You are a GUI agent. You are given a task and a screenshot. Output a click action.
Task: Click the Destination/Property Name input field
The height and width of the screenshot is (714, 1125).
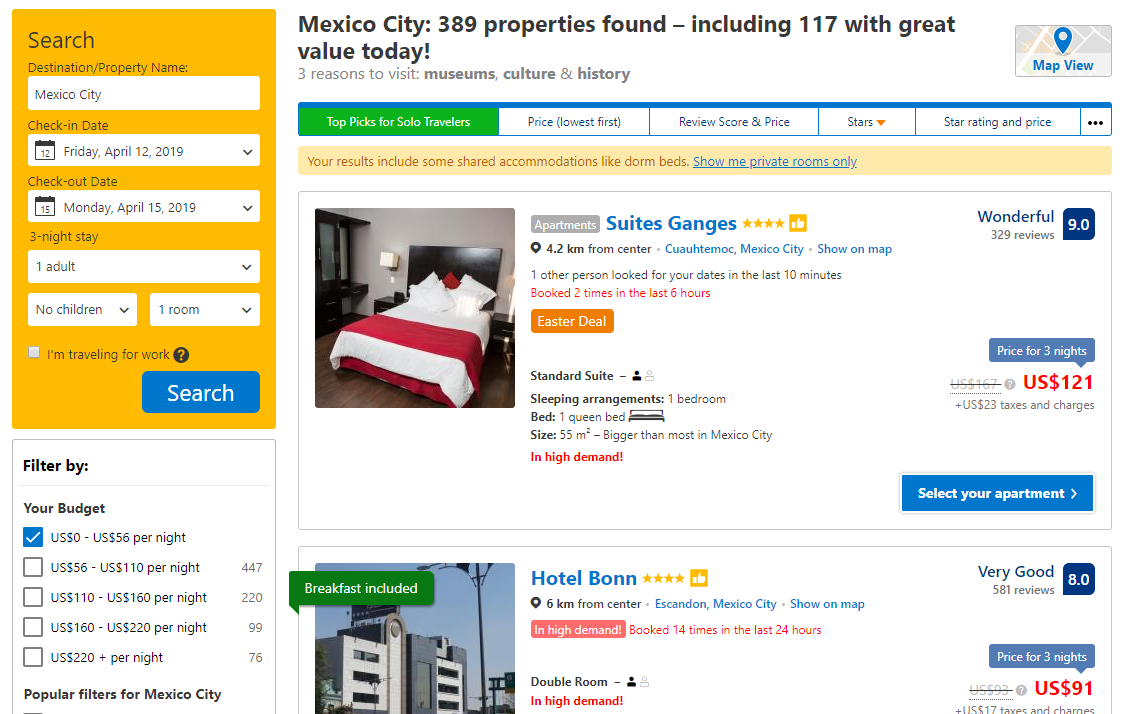click(144, 94)
